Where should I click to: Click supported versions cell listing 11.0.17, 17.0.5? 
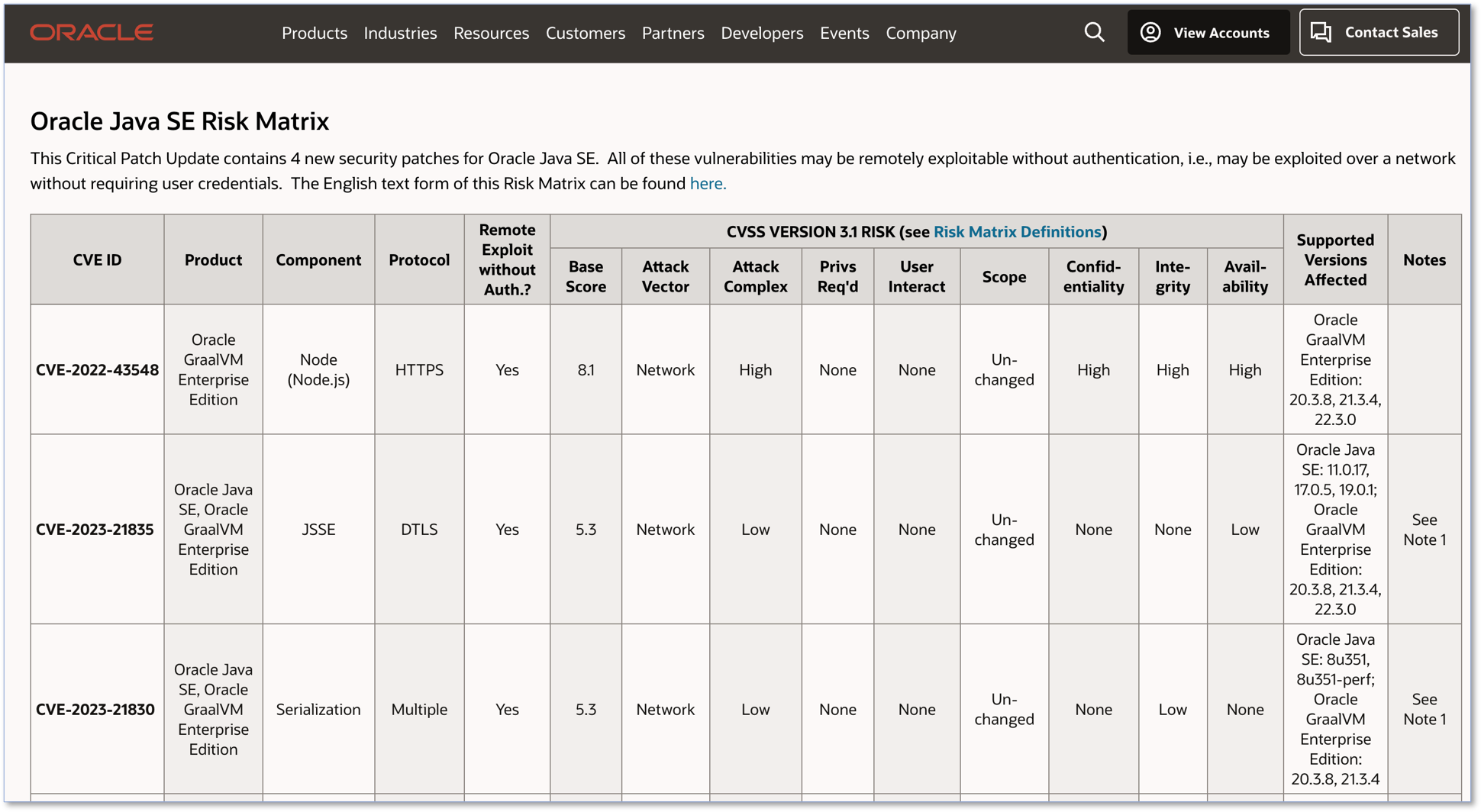1335,530
